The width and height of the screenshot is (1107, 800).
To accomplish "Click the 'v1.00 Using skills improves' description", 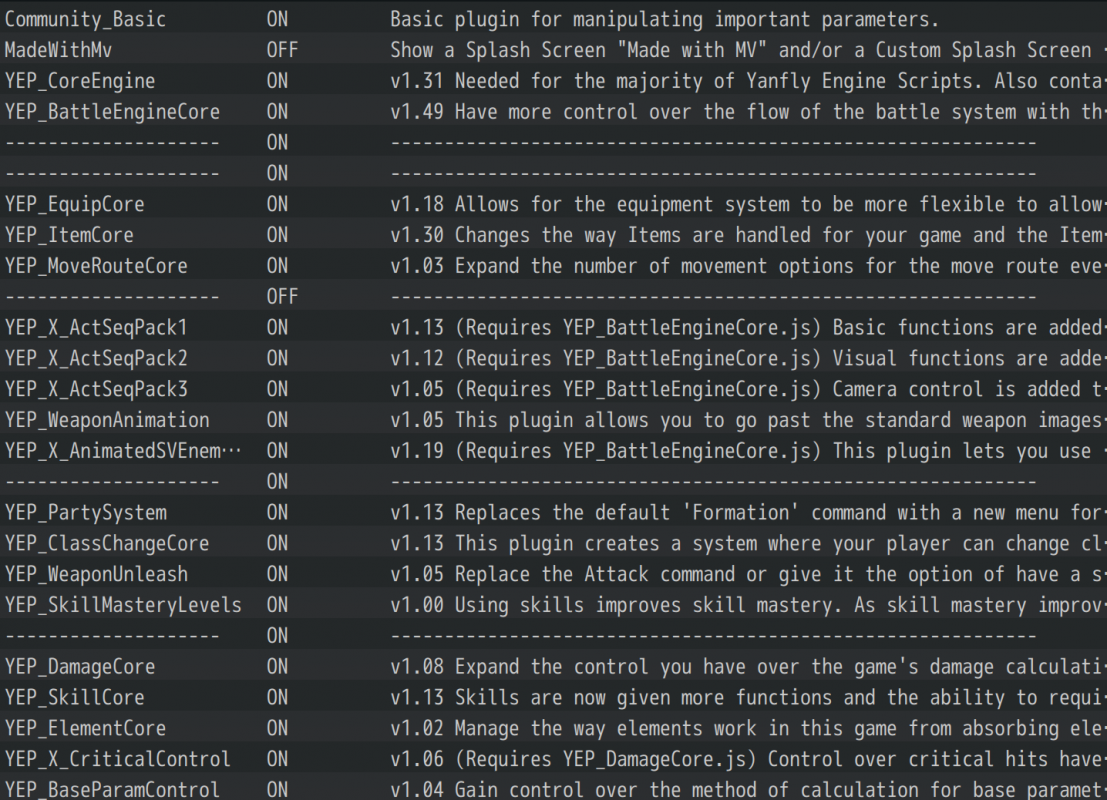I will (x=747, y=605).
